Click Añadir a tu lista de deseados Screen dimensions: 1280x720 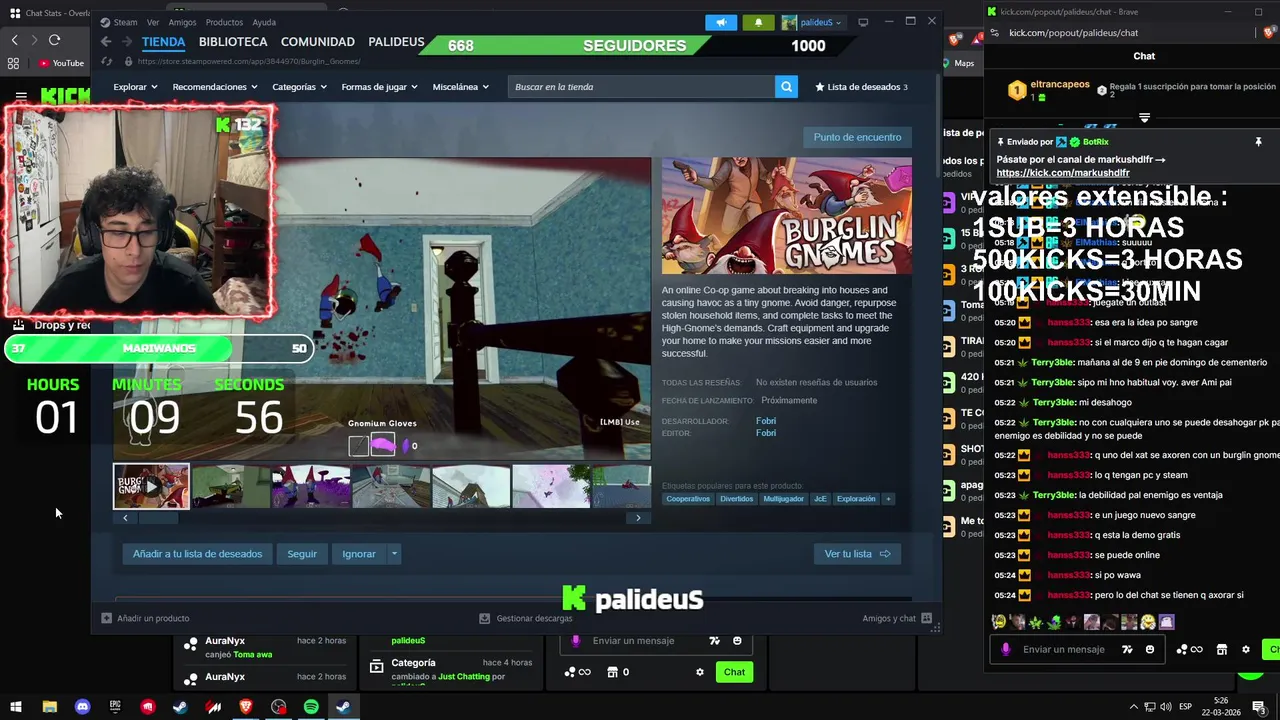(x=197, y=554)
